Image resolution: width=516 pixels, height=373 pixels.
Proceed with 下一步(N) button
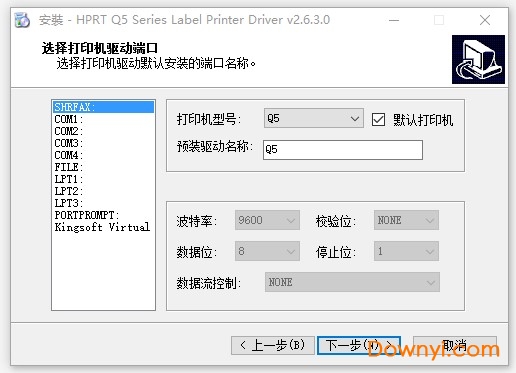(x=359, y=345)
